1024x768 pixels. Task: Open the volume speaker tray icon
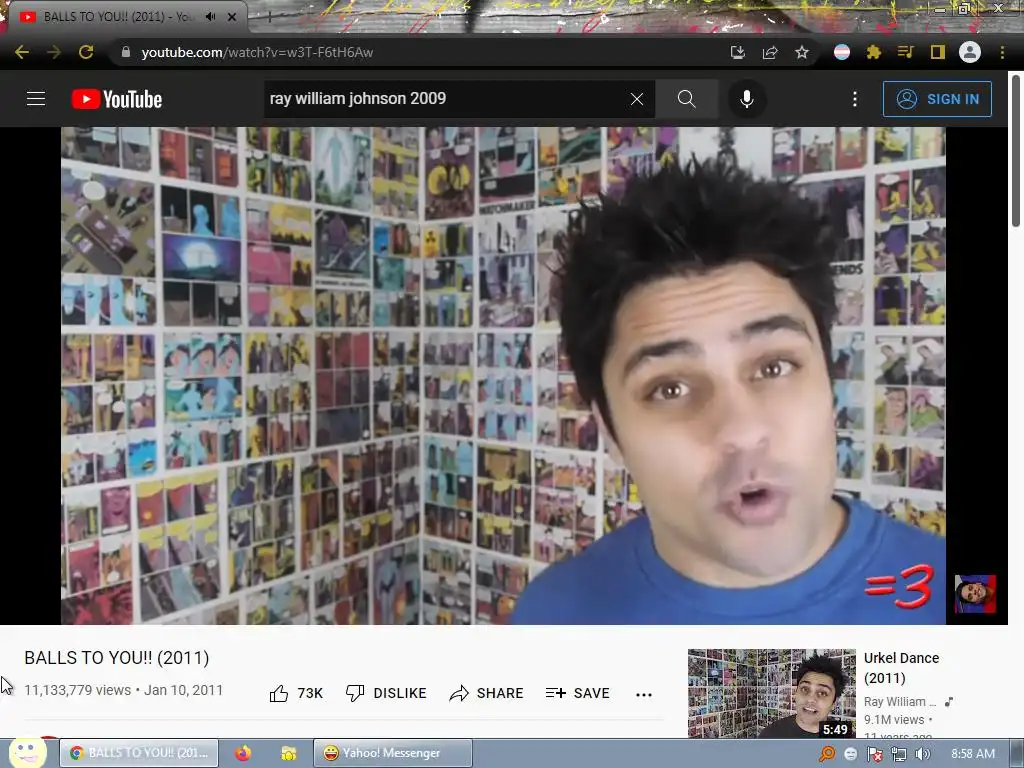923,754
